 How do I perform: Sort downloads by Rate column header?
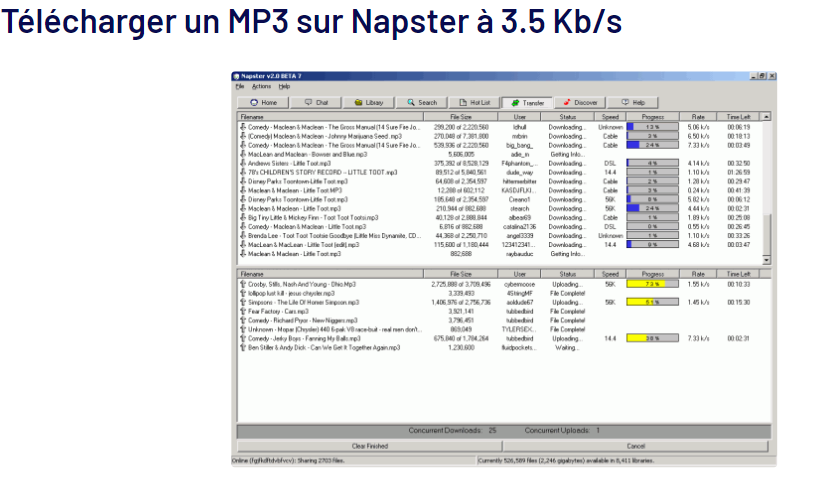(x=698, y=117)
